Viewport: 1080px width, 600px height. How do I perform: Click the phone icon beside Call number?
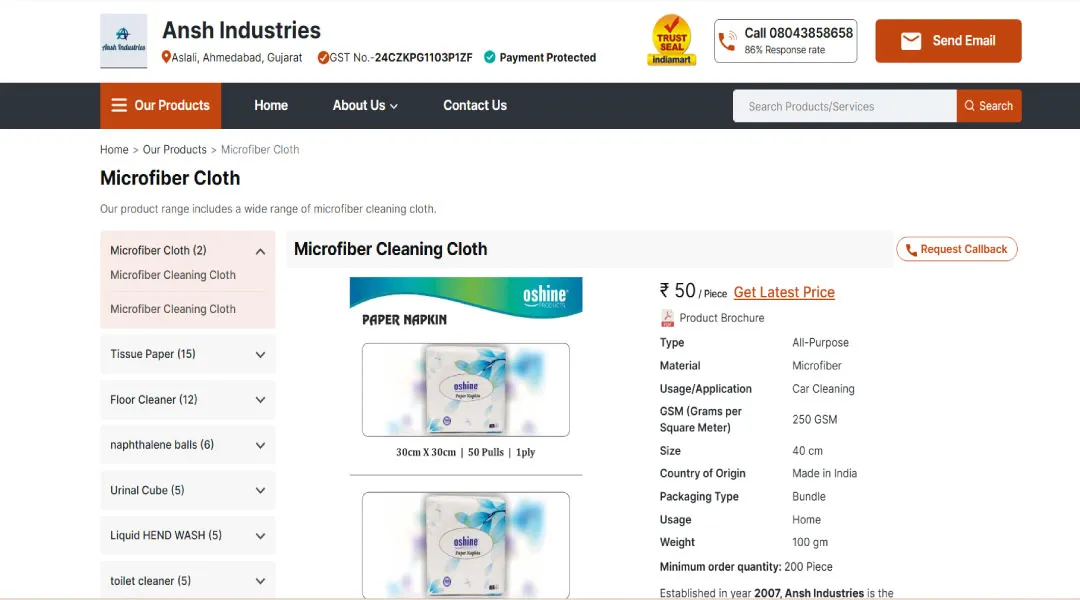[727, 41]
